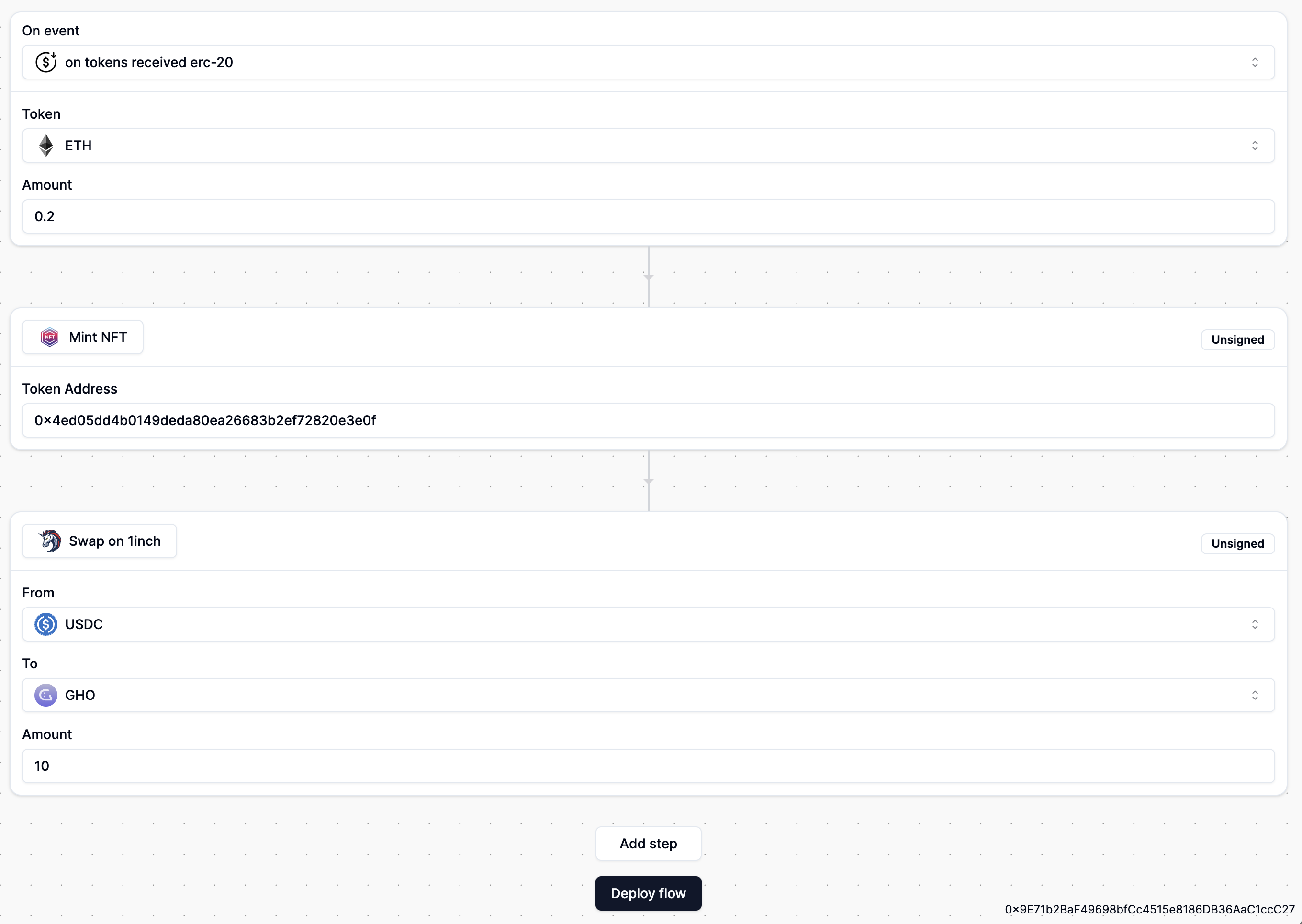This screenshot has height=924, width=1302.
Task: Click the USDC token icon
Action: coord(46,624)
